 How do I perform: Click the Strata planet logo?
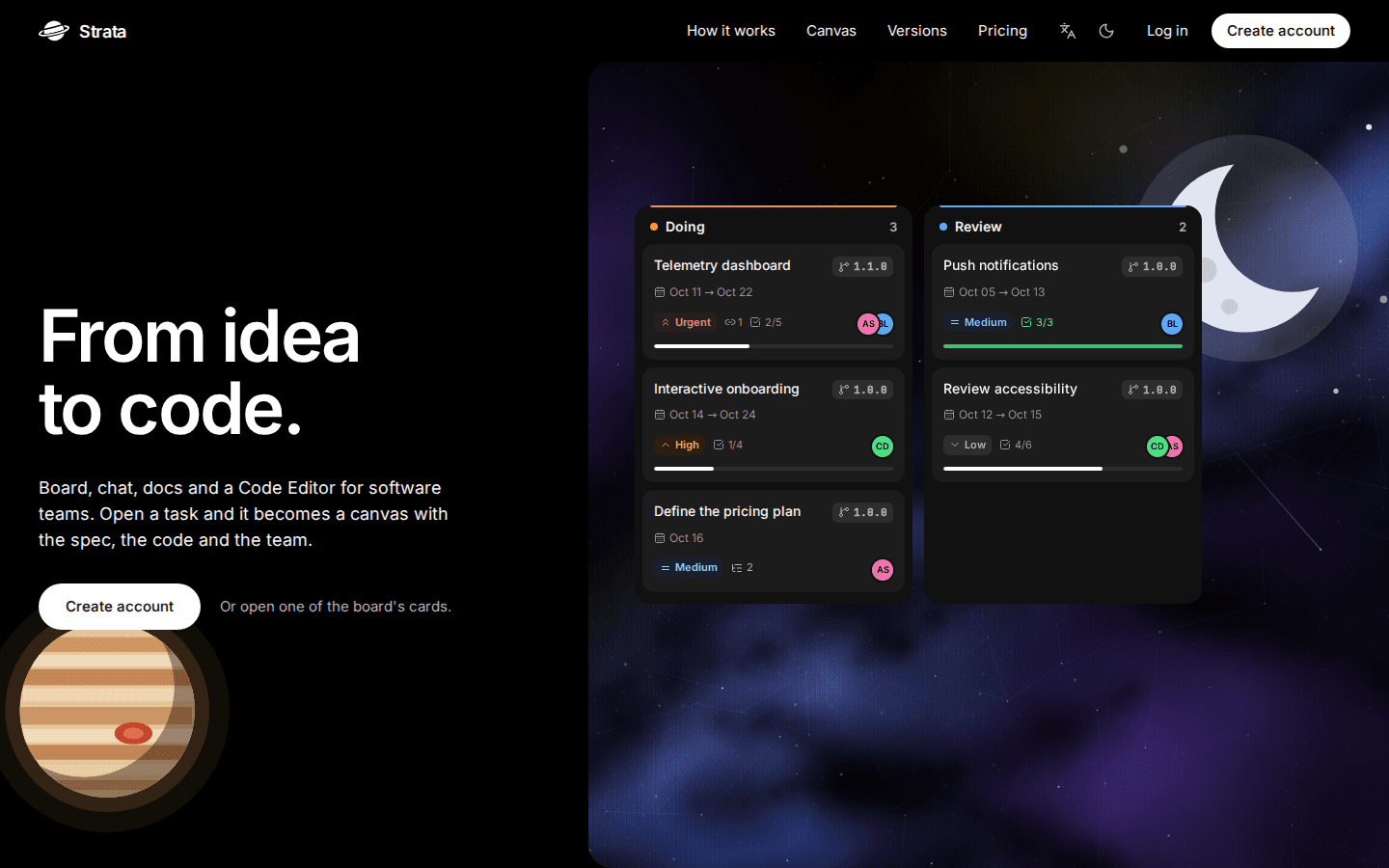[x=54, y=31]
